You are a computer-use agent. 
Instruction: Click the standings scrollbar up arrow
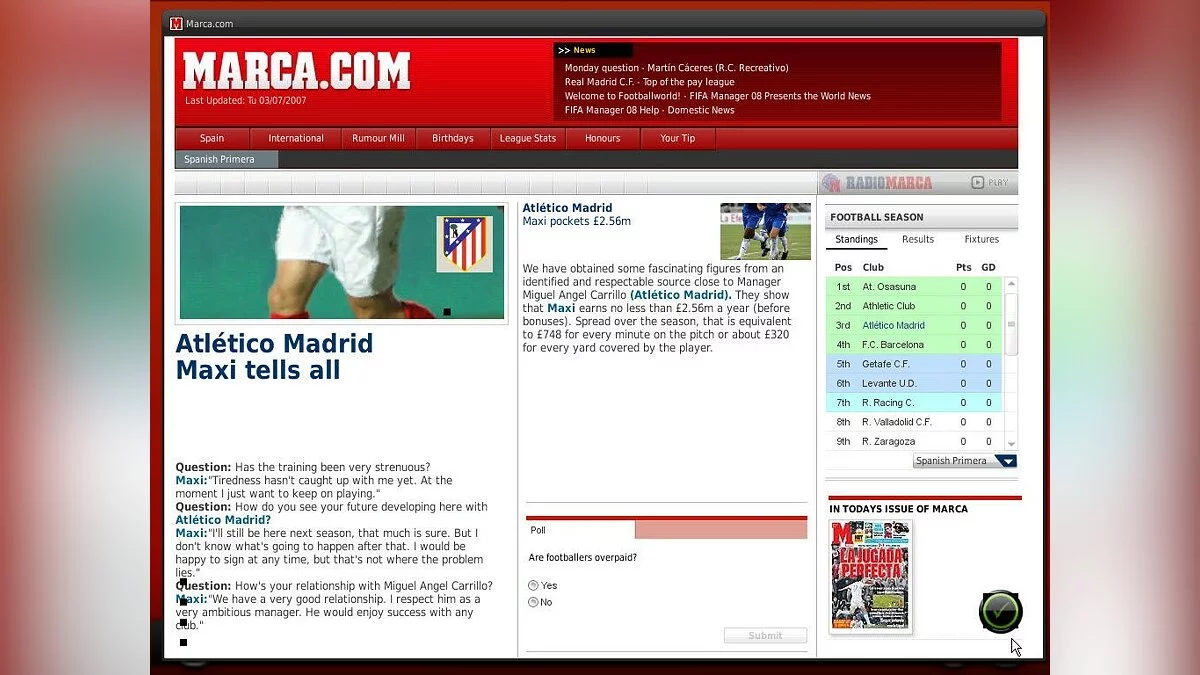[x=1011, y=284]
